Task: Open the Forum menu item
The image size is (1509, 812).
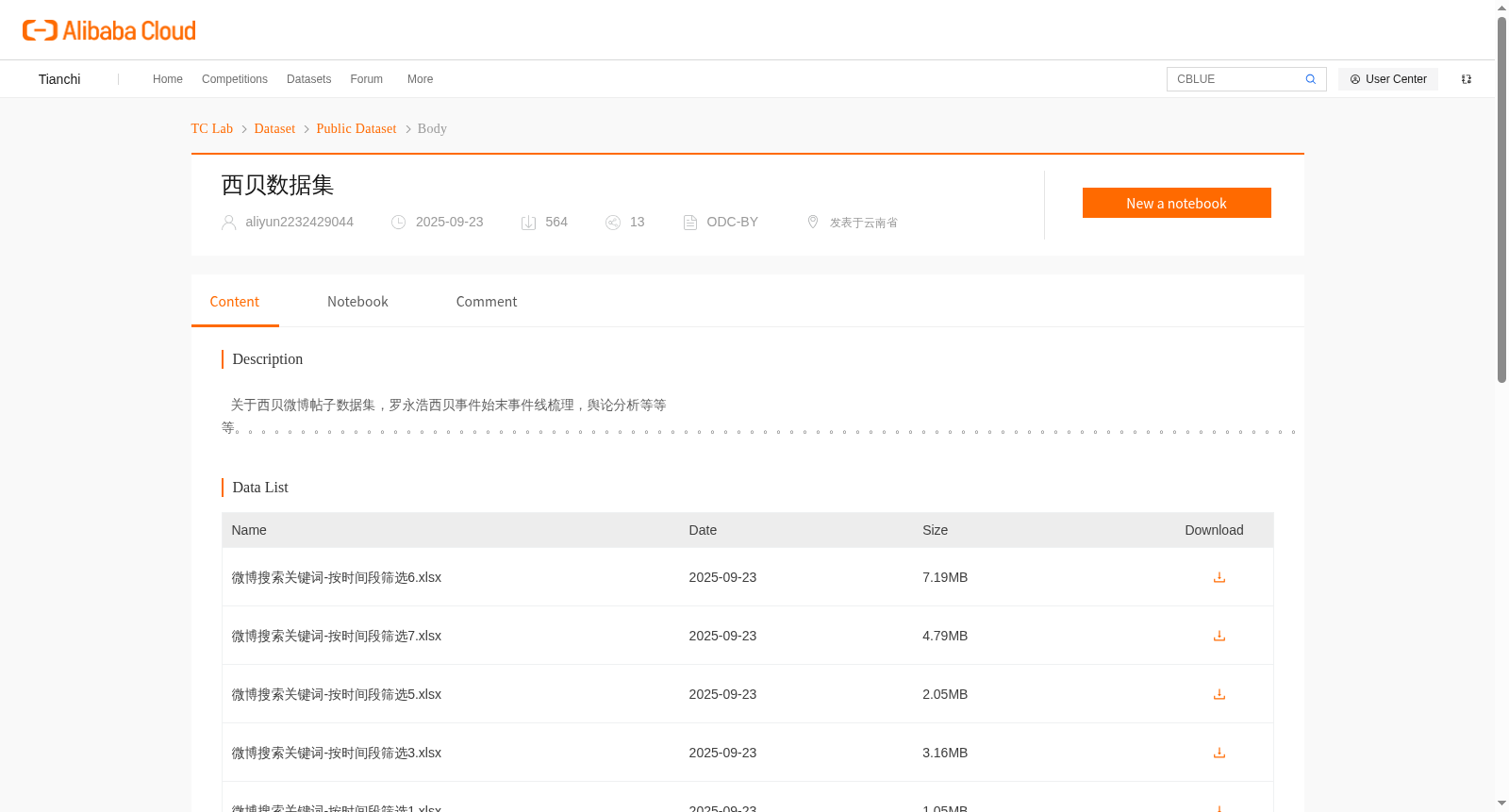Action: [367, 79]
